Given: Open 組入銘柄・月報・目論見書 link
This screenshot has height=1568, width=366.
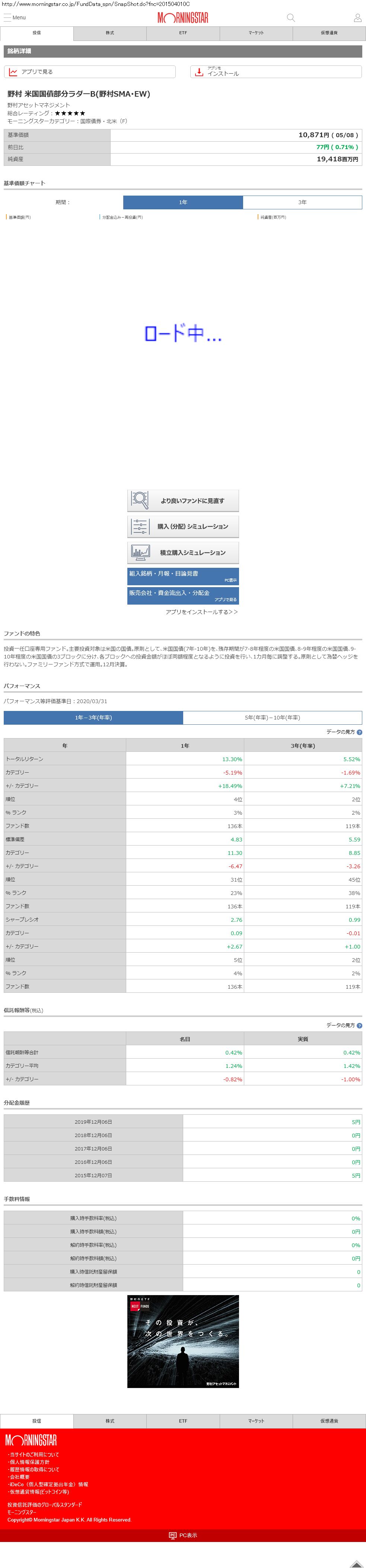Looking at the screenshot, I should [x=183, y=576].
